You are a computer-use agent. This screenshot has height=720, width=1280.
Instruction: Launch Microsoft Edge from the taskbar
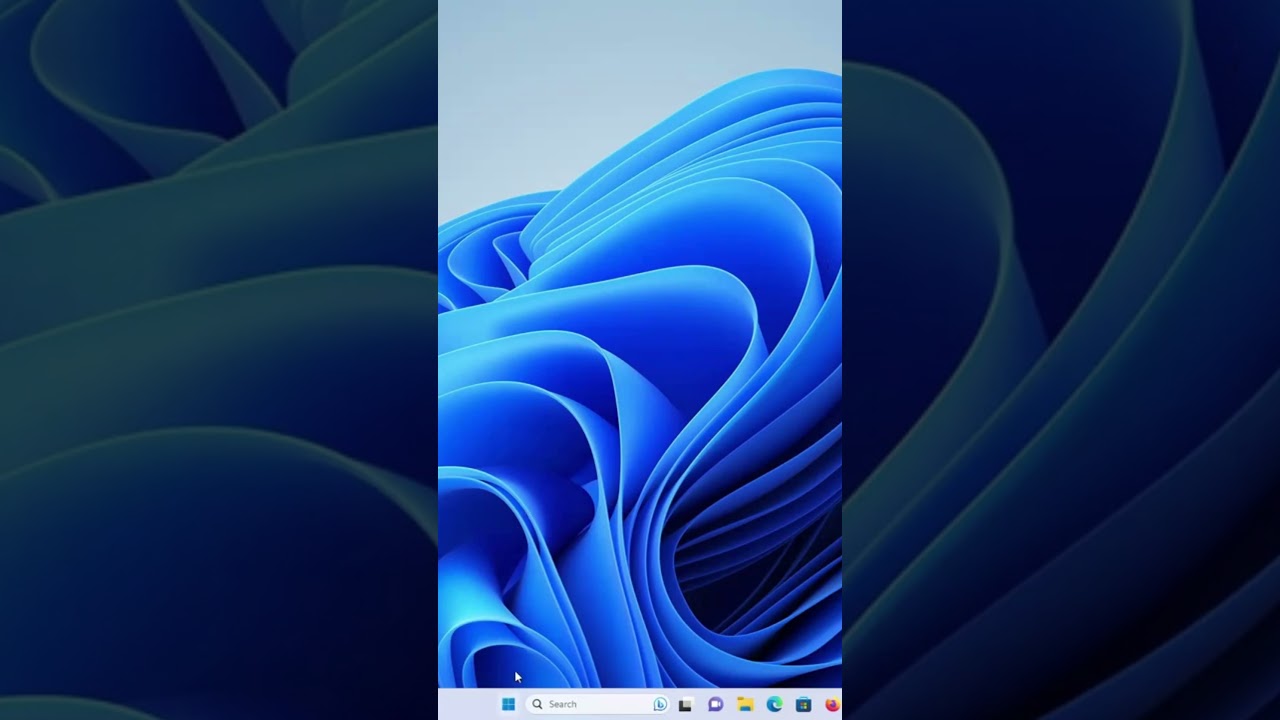[774, 704]
